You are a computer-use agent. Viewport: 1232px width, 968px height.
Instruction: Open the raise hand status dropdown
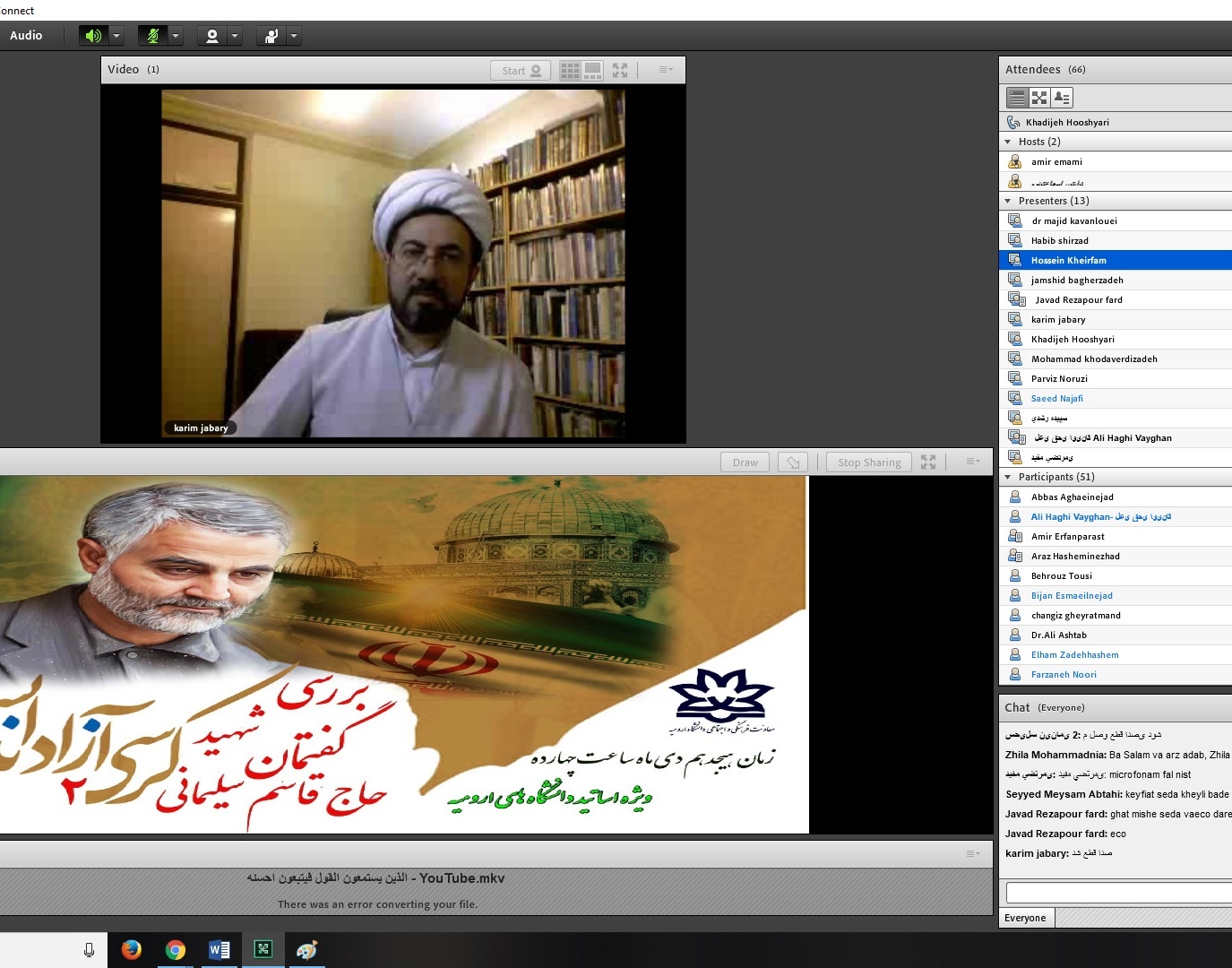tap(294, 36)
